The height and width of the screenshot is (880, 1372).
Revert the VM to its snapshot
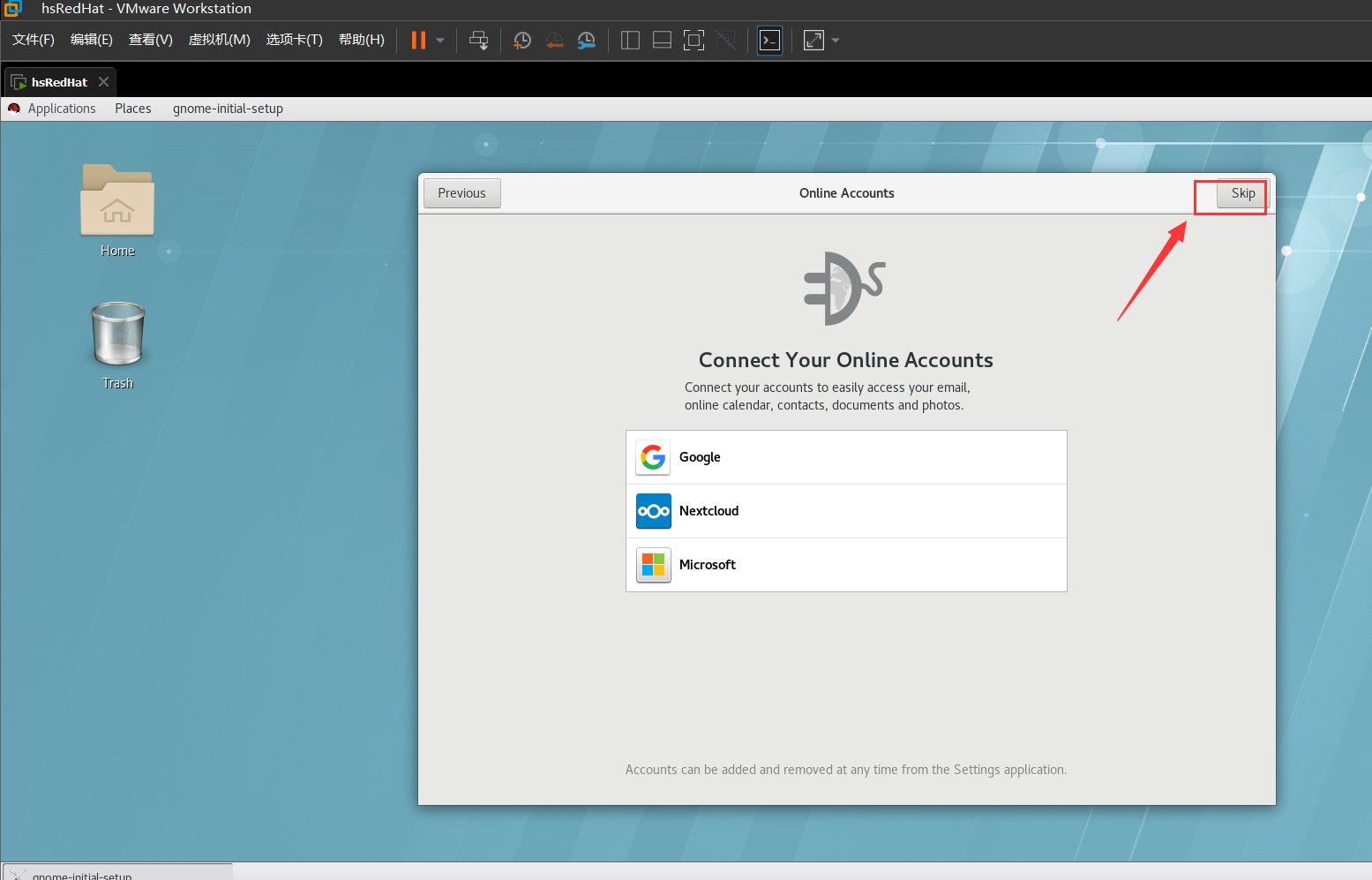click(x=554, y=40)
